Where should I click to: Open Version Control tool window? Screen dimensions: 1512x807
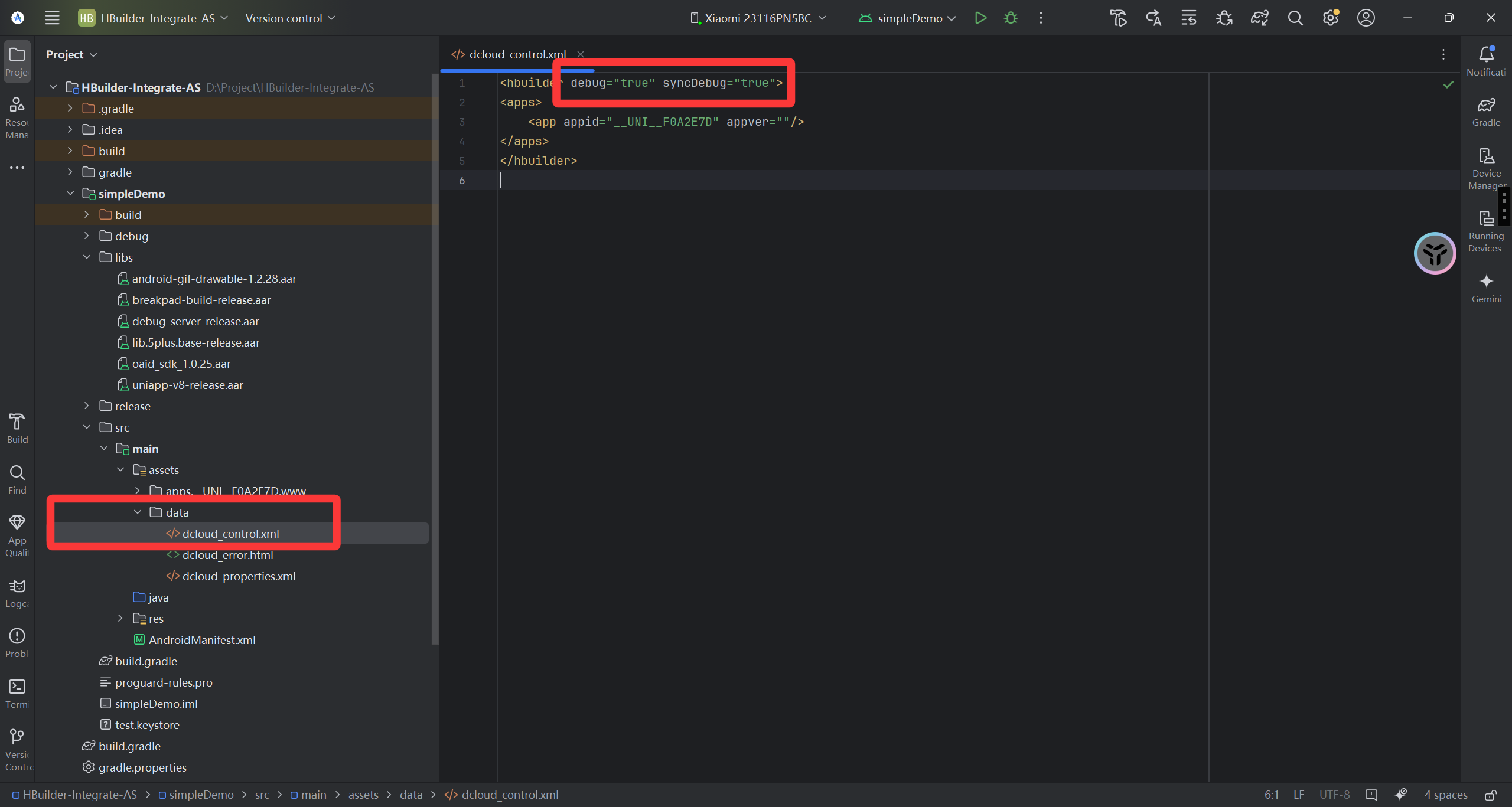click(17, 750)
